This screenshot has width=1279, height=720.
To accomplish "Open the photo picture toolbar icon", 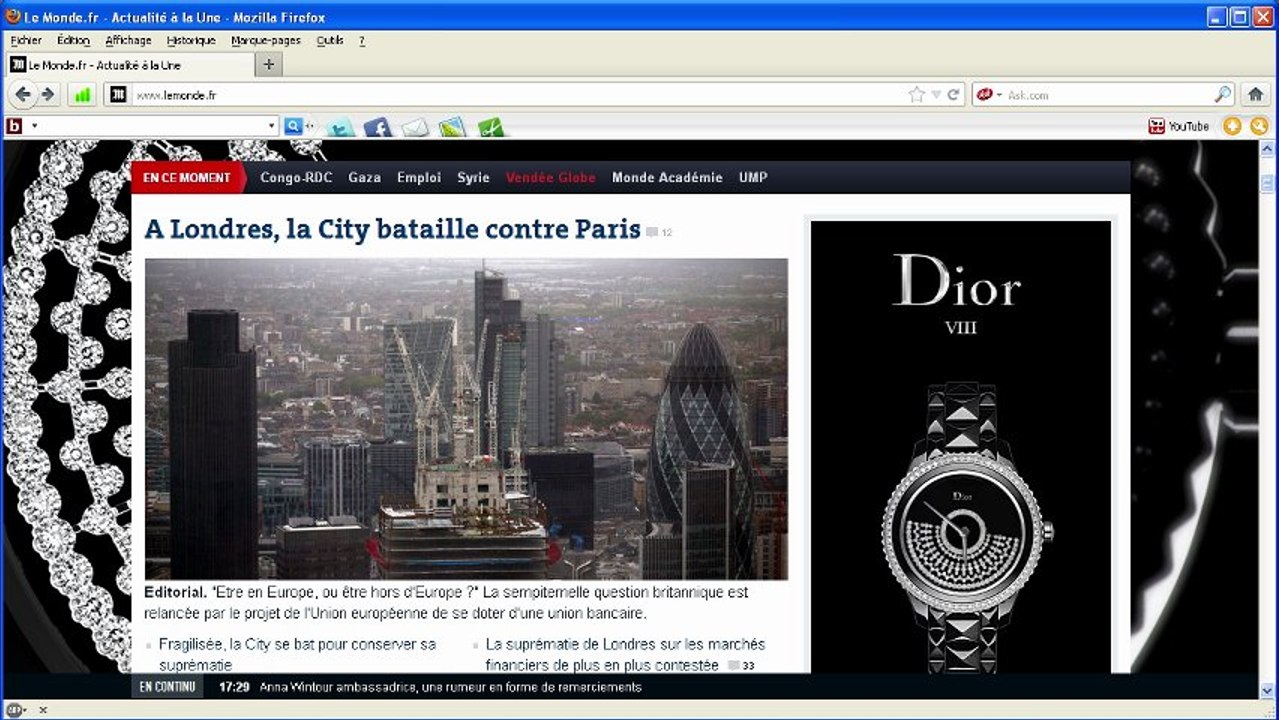I will 452,127.
